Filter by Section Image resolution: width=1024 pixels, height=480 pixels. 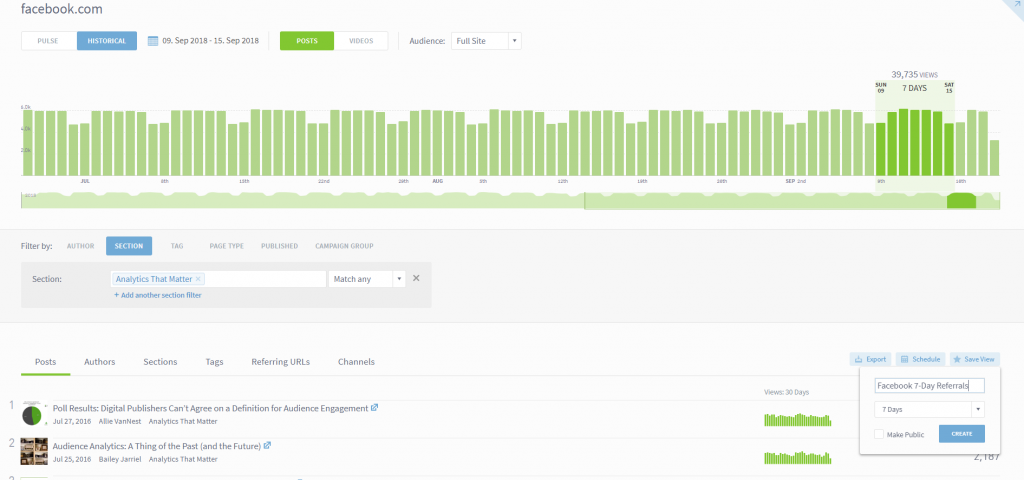129,246
